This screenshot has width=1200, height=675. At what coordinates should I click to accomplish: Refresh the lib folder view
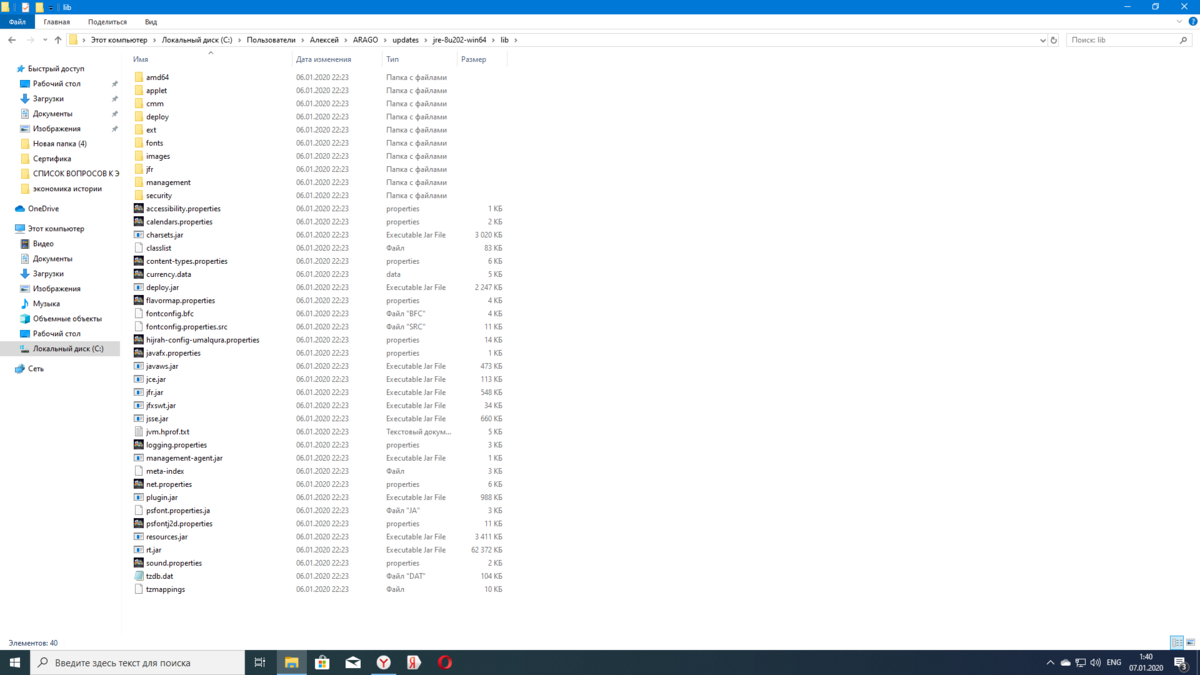coord(1053,40)
